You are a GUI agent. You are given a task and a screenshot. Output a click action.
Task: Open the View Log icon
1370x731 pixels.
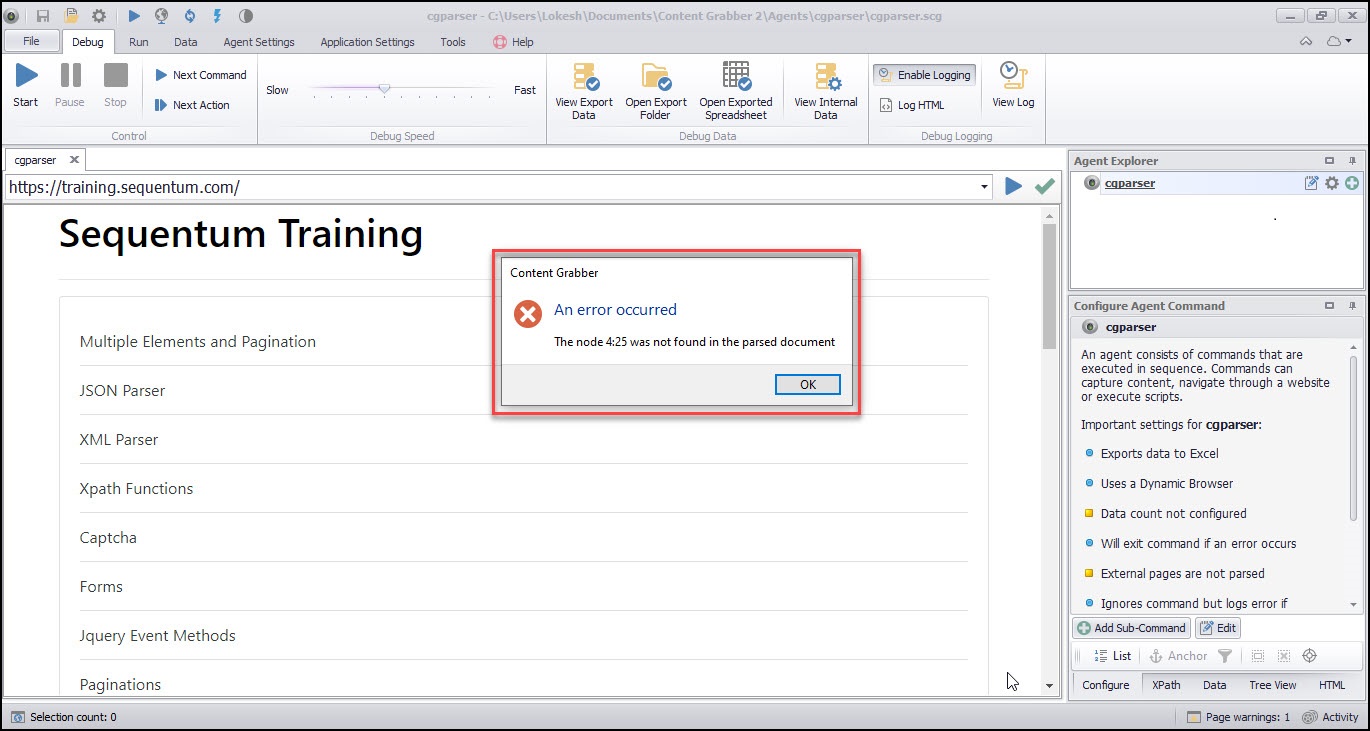[1013, 76]
